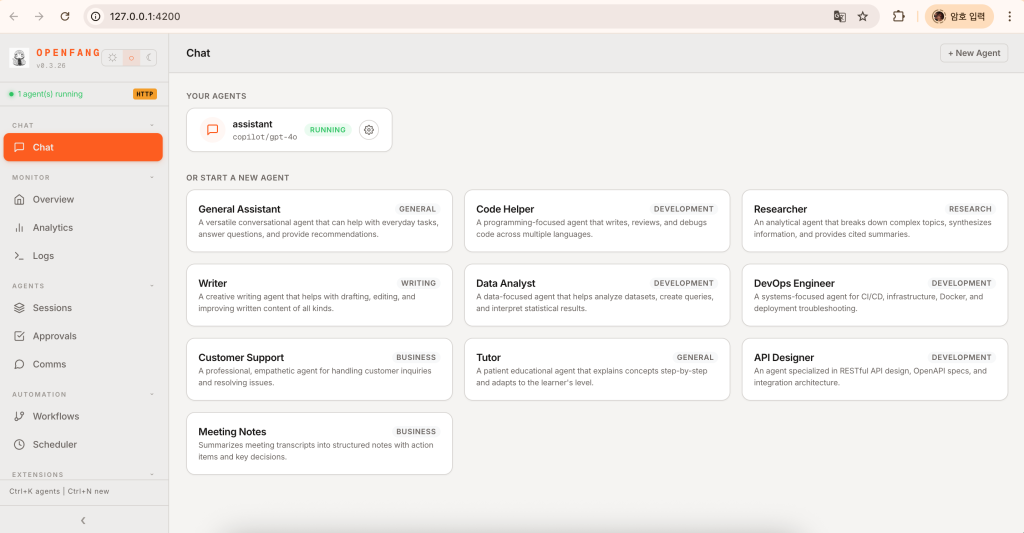Open Logs via terminal prompt icon
Image resolution: width=1024 pixels, height=533 pixels.
pos(19,256)
